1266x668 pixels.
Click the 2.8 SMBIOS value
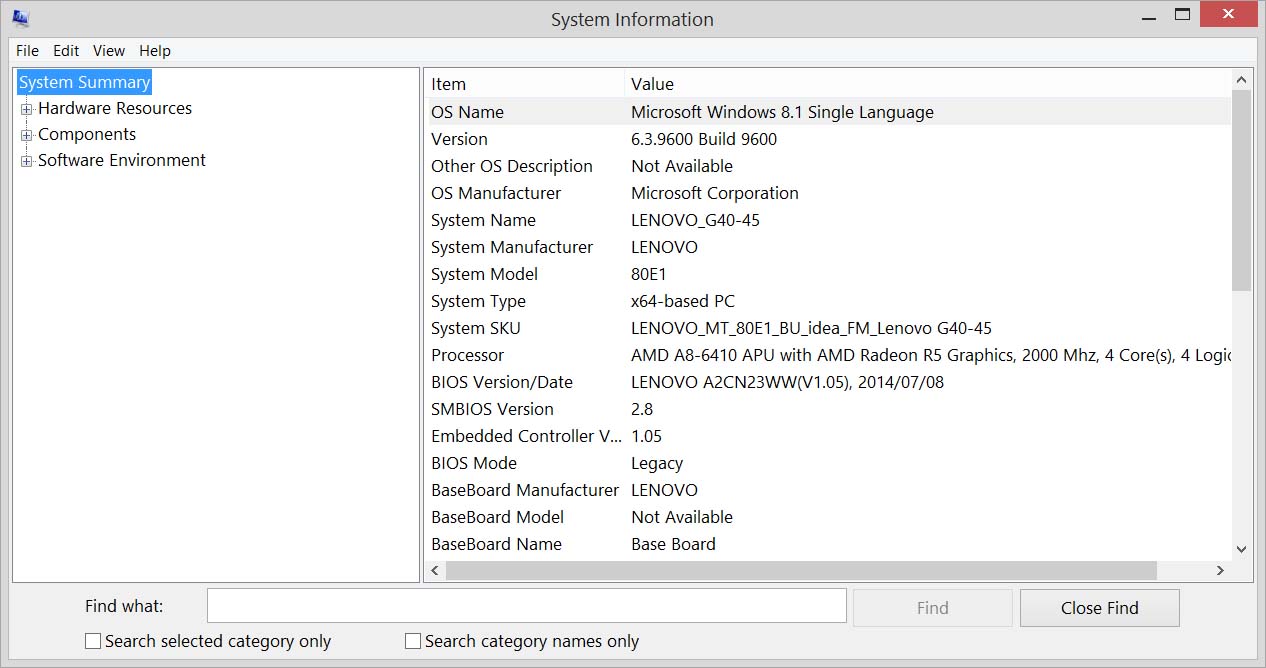pyautogui.click(x=642, y=409)
